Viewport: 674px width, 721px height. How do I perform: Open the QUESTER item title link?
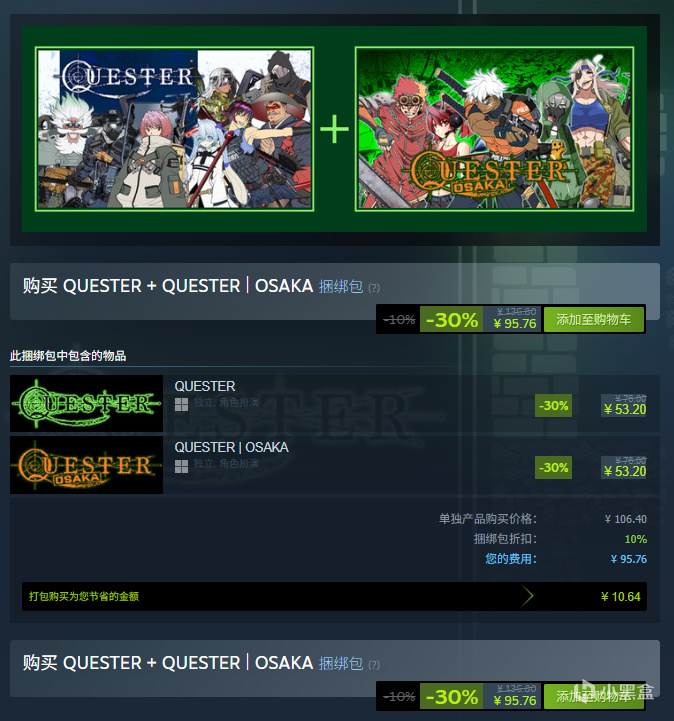point(205,386)
